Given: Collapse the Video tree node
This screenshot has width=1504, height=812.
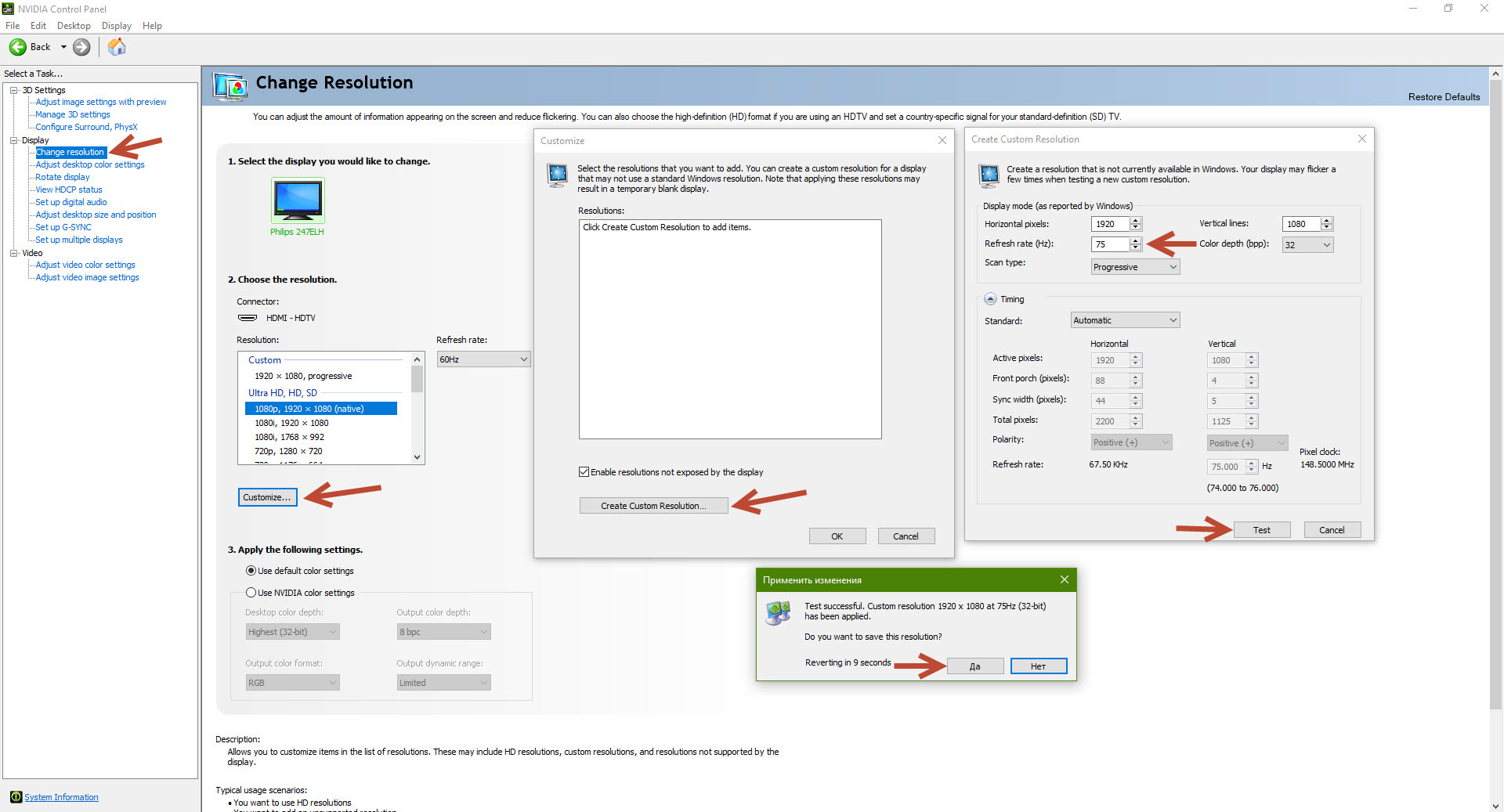Looking at the screenshot, I should [x=14, y=253].
